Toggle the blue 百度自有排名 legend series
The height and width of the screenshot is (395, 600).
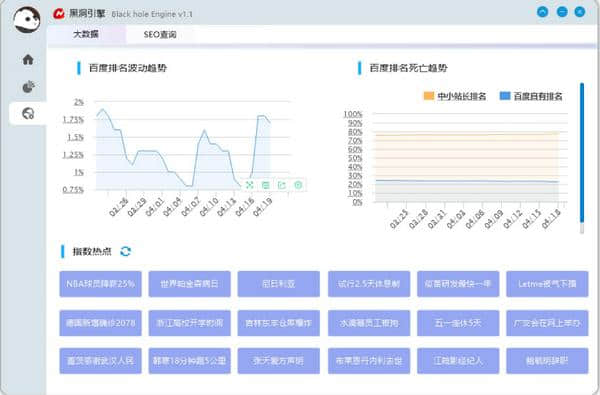click(x=531, y=96)
